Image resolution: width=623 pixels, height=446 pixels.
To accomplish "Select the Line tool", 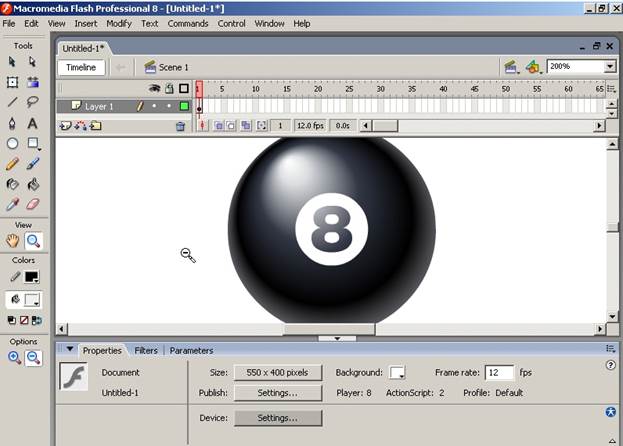I will [x=12, y=102].
